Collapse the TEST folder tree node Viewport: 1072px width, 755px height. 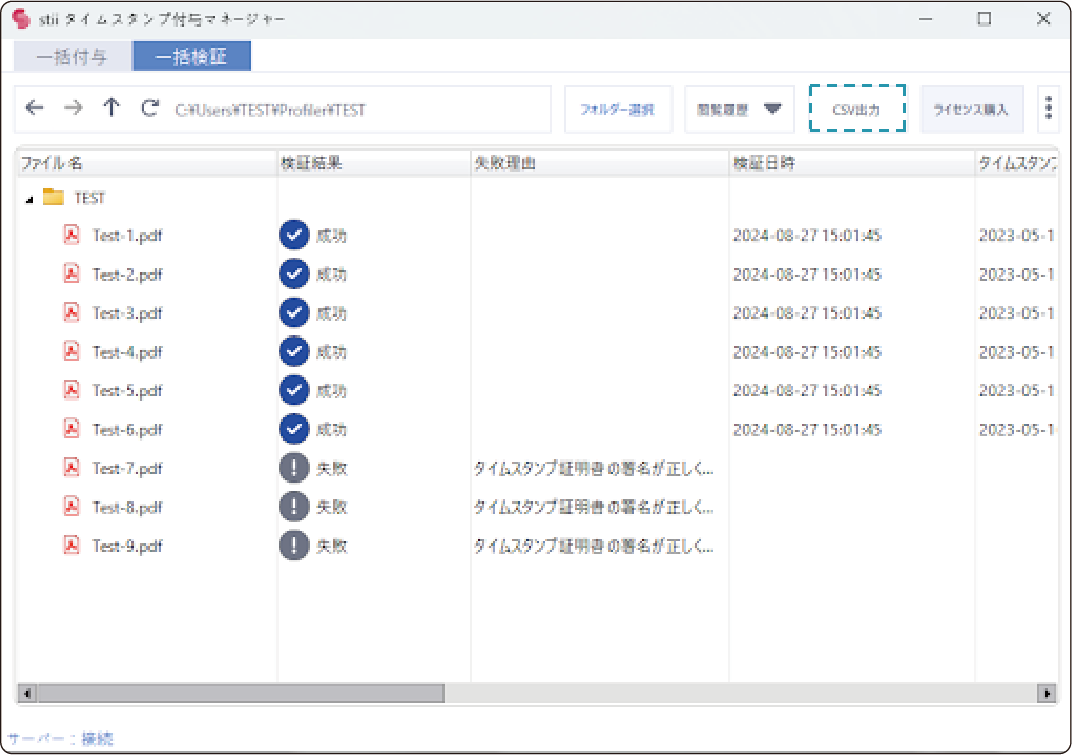point(29,199)
